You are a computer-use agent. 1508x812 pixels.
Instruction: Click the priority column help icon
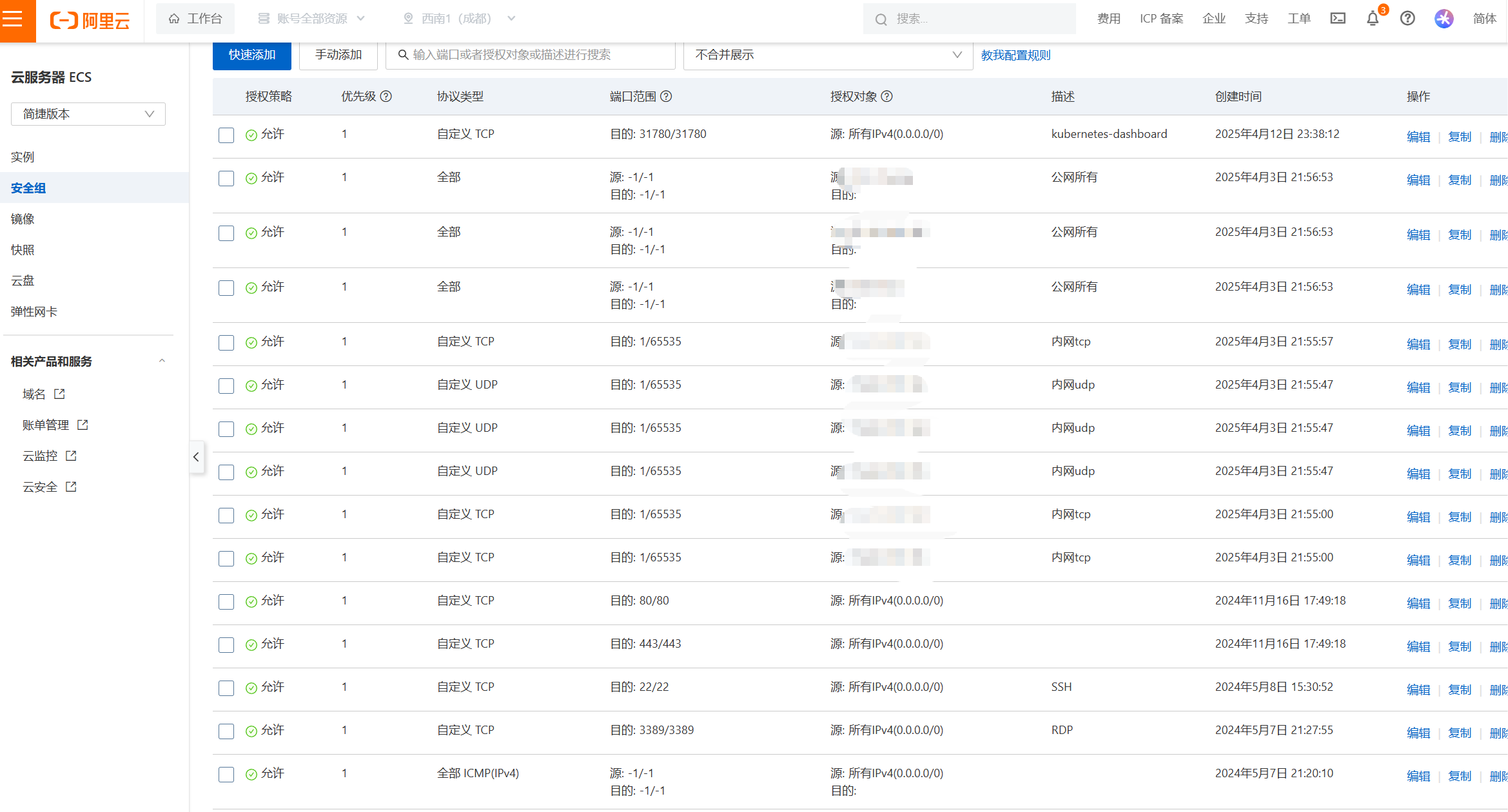[x=386, y=97]
